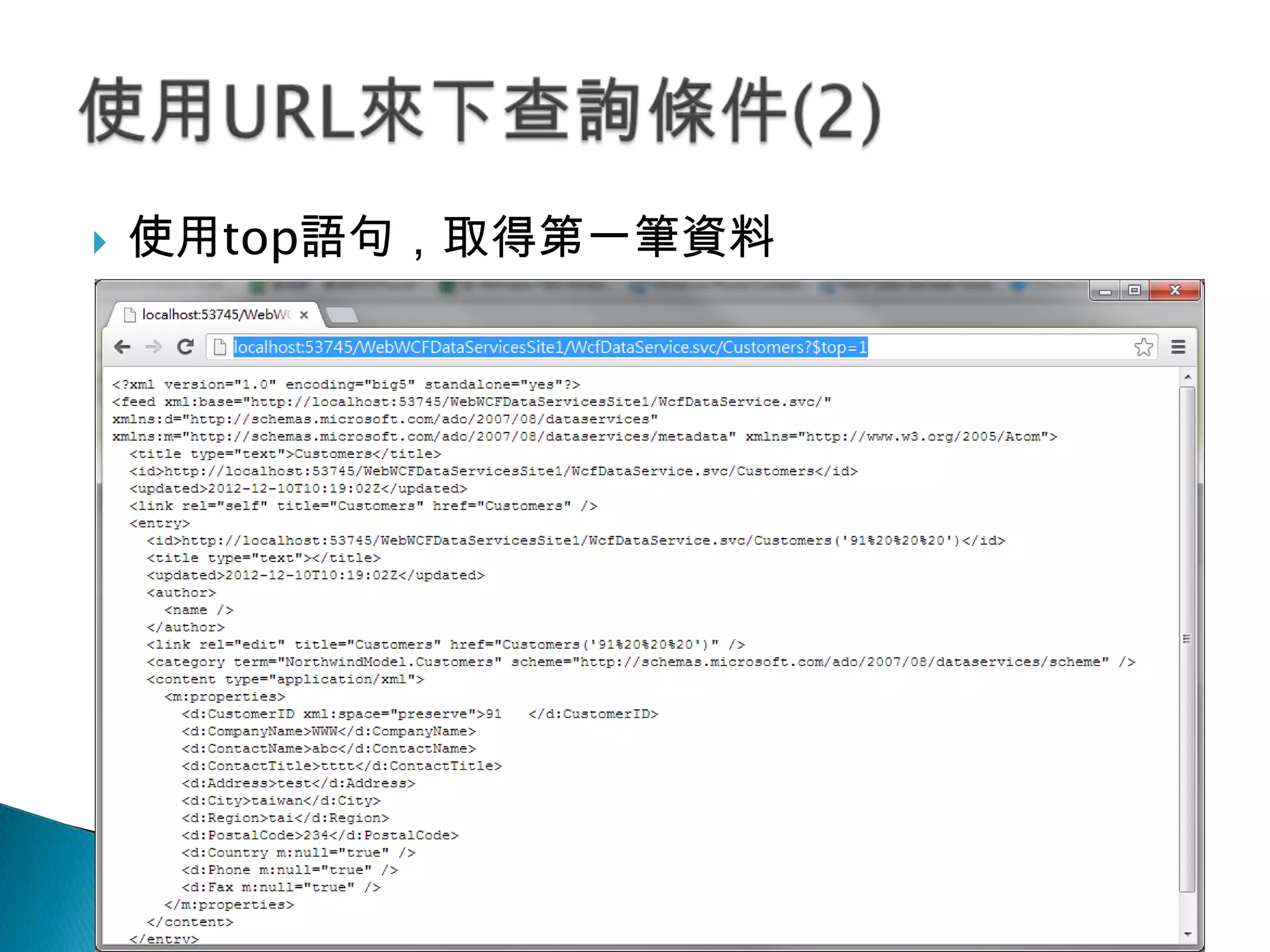Click the empty entry title type="text" line
Screen dimensions: 1270x952
coord(264,558)
